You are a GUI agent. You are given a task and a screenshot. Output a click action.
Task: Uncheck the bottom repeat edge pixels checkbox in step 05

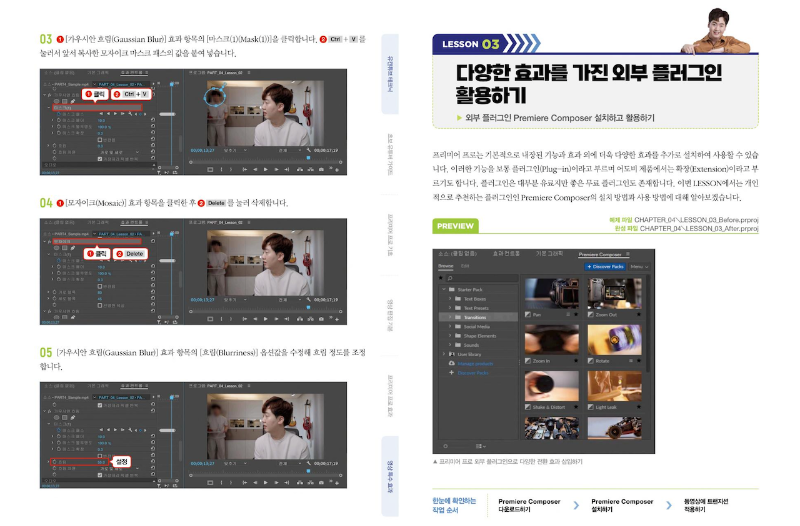[100, 475]
